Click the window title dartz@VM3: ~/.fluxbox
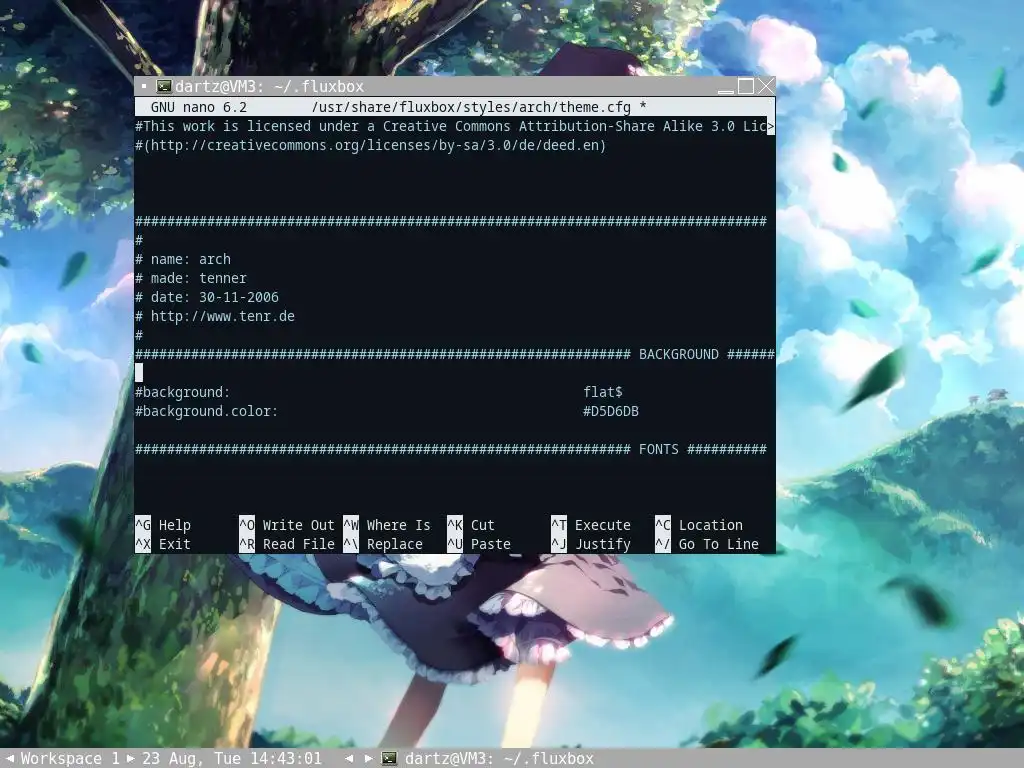The image size is (1024, 768). pyautogui.click(x=269, y=86)
